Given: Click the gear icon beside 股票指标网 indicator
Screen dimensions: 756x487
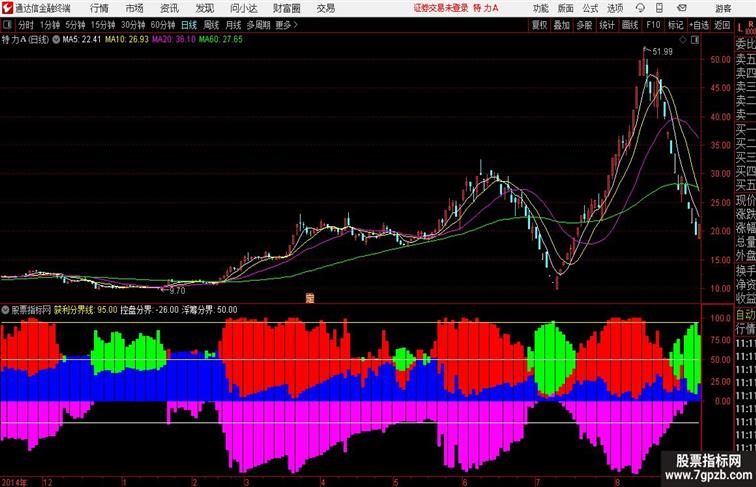Looking at the screenshot, I should coord(6,310).
